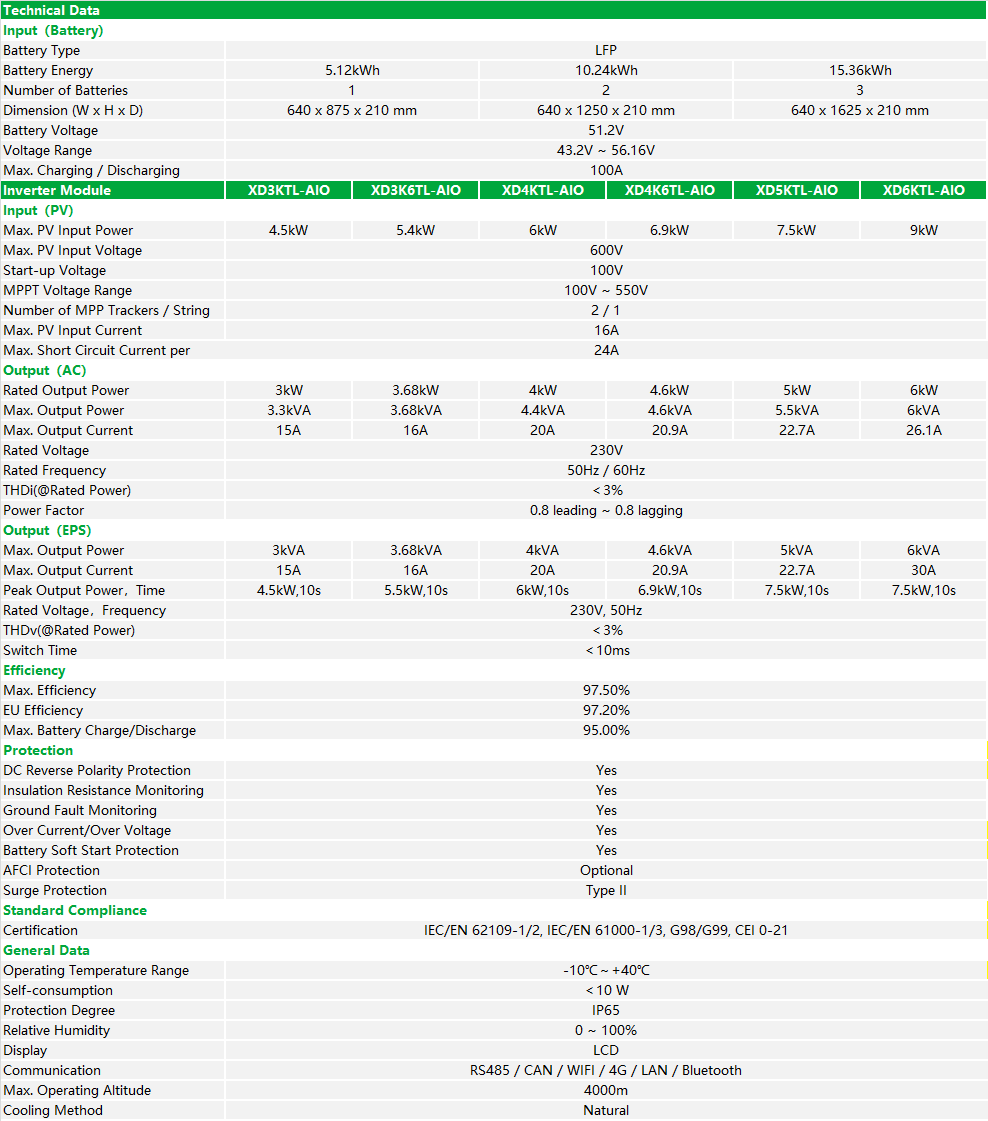The image size is (988, 1121).
Task: Click the XD4K6TL-AIO model header
Action: pyautogui.click(x=669, y=190)
